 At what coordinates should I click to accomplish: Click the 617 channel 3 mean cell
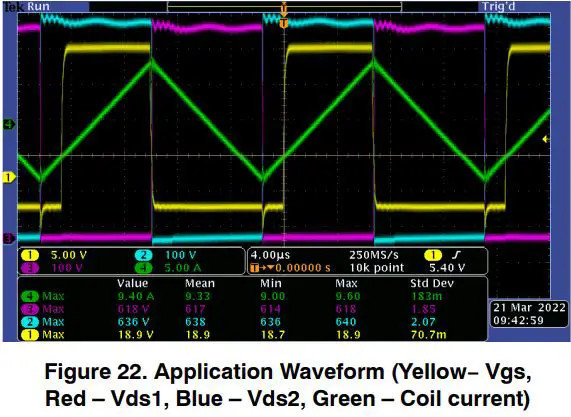195,310
